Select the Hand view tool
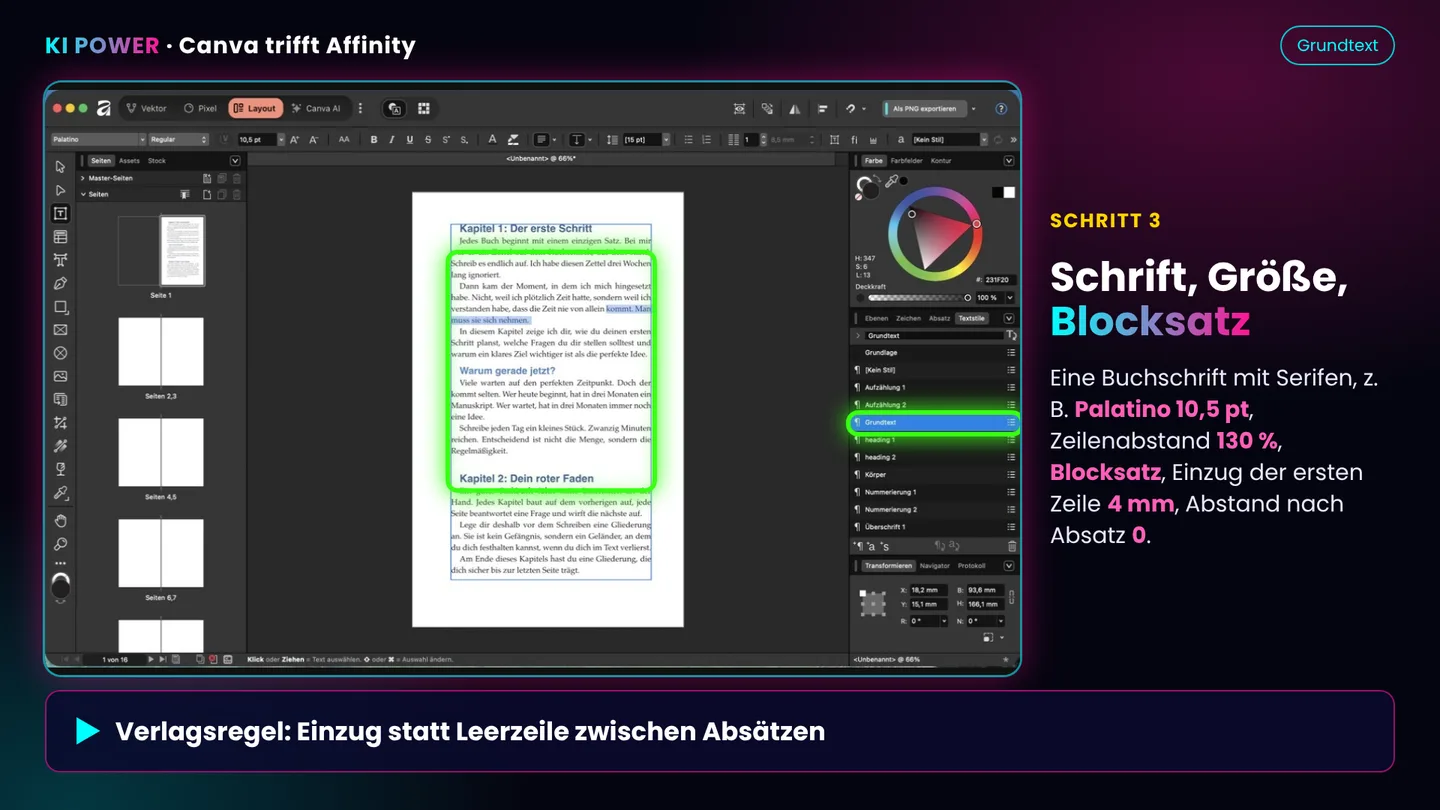 click(x=60, y=520)
